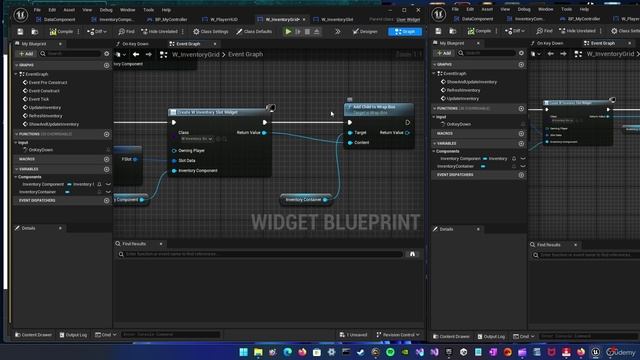Screen dimensions: 640x360
Task: Open File Explorer from taskbar
Action: pos(258,352)
